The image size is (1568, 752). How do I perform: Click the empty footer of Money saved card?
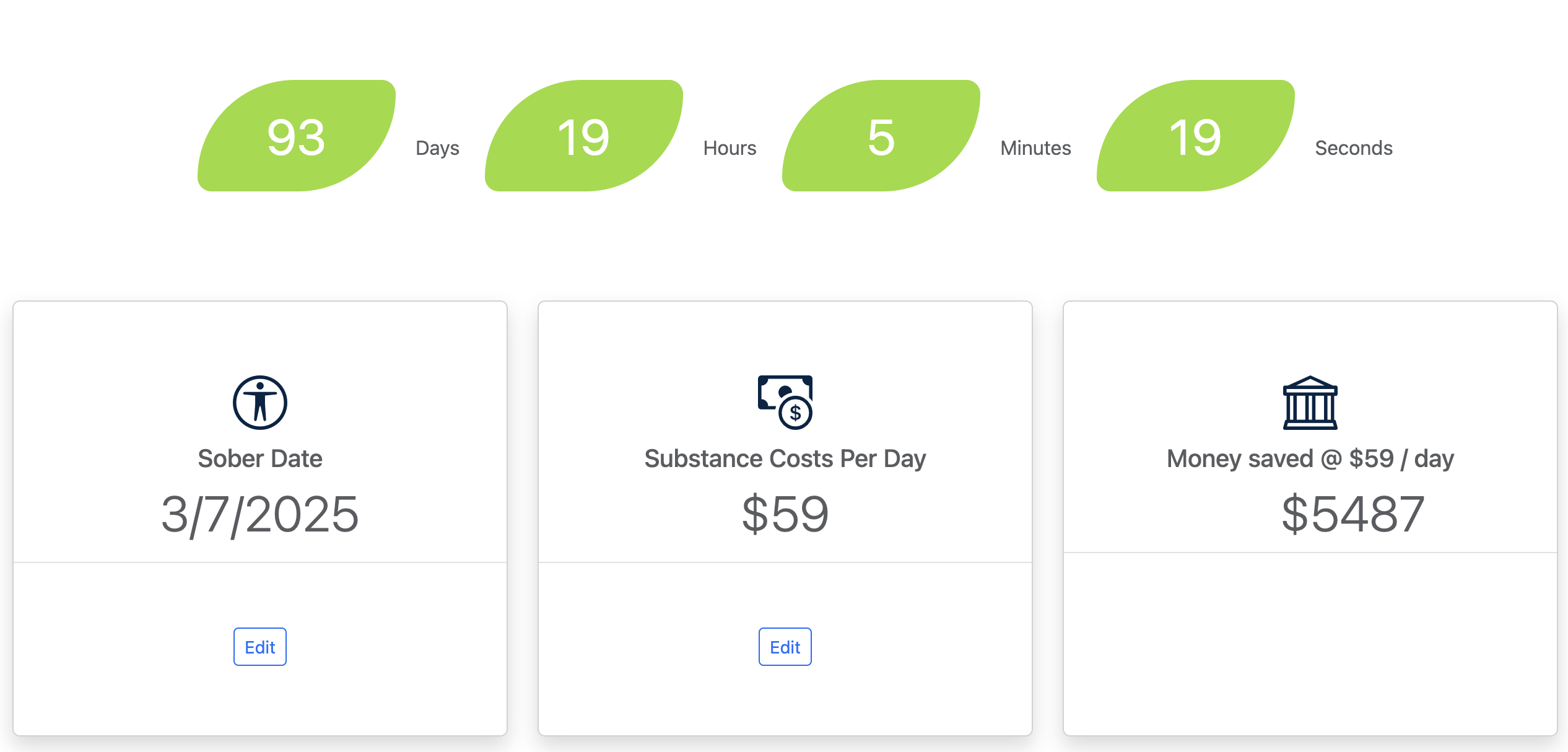point(1310,644)
